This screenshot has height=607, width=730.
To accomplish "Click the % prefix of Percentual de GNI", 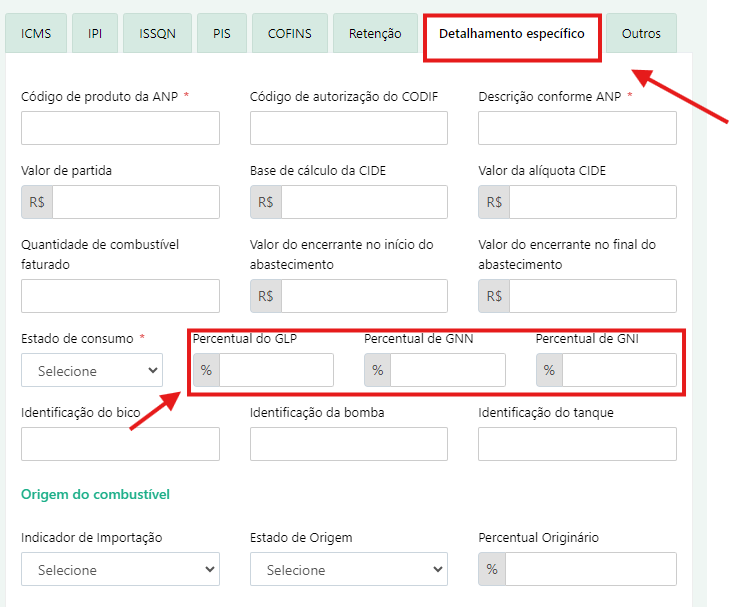I will click(549, 370).
